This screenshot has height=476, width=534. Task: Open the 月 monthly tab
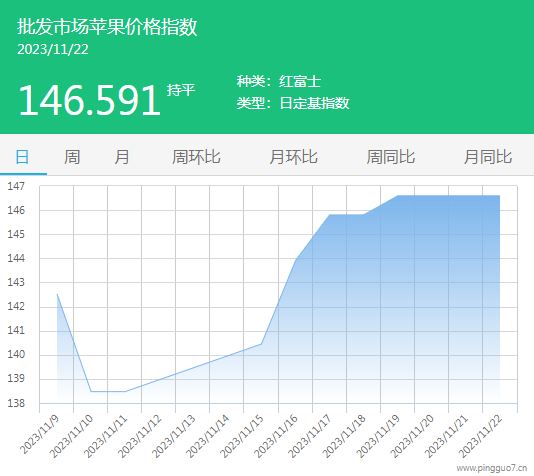point(122,157)
